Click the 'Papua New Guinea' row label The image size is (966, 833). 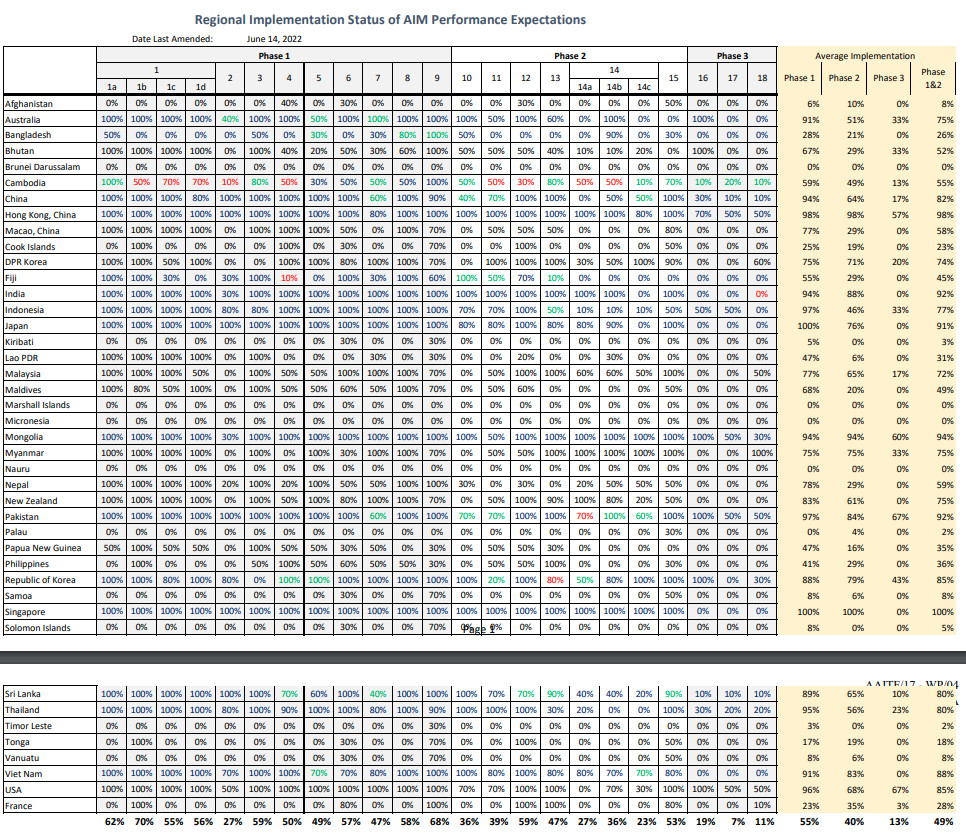point(43,548)
